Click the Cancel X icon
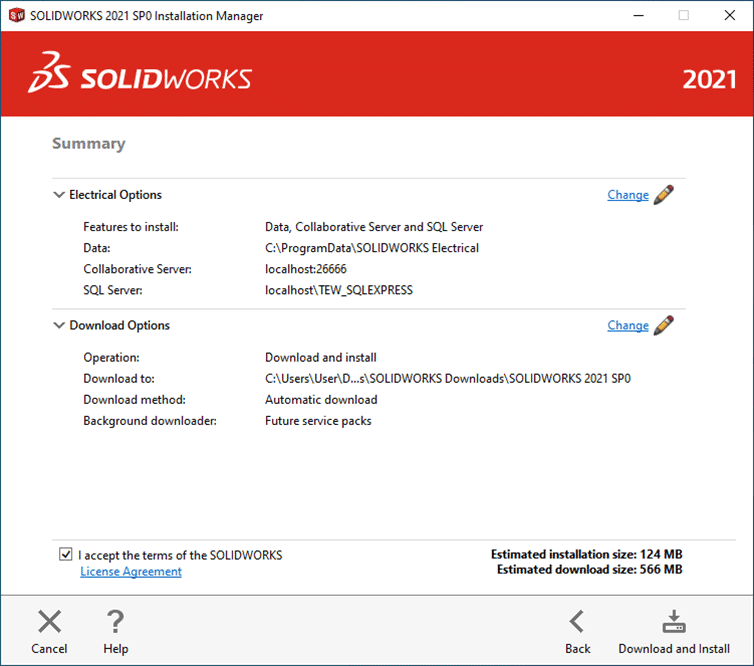754x666 pixels. (x=50, y=621)
